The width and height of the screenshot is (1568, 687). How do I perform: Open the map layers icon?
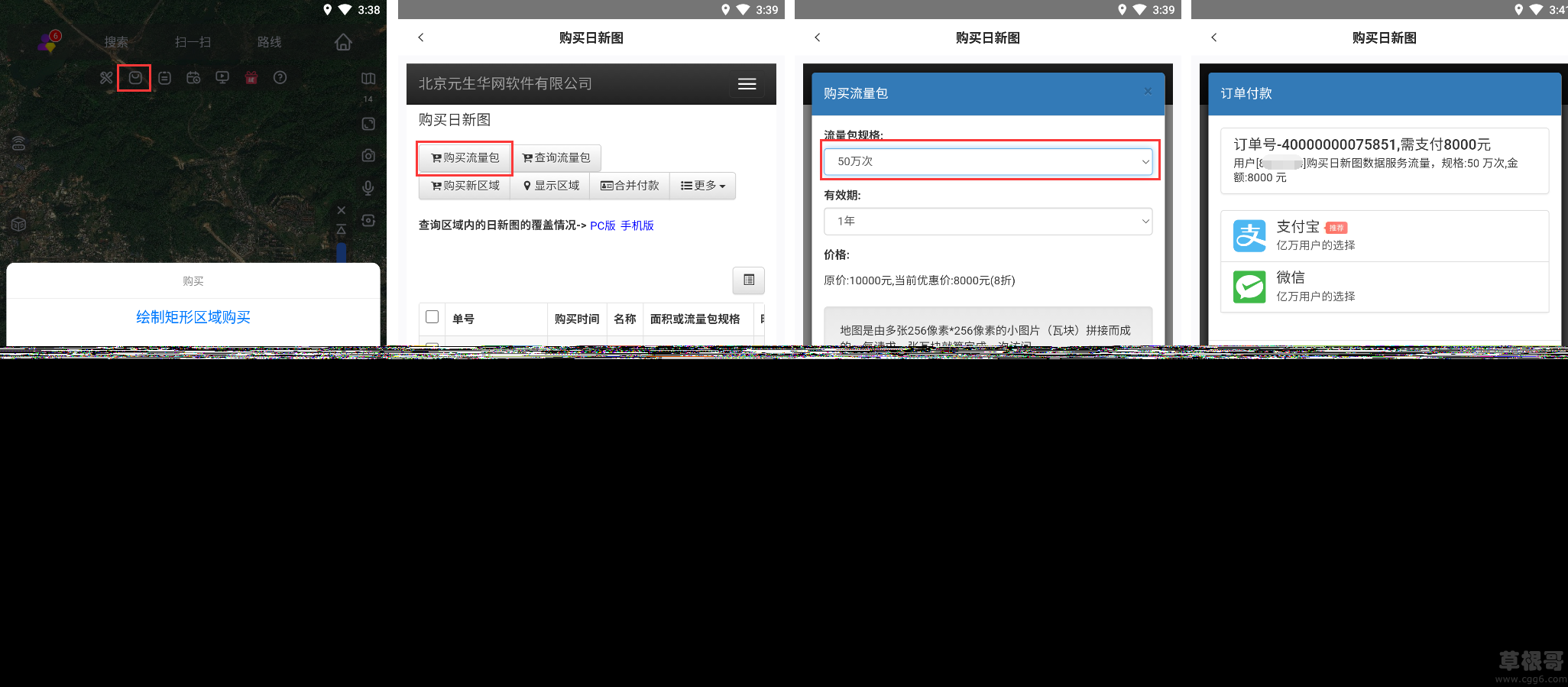coord(368,79)
